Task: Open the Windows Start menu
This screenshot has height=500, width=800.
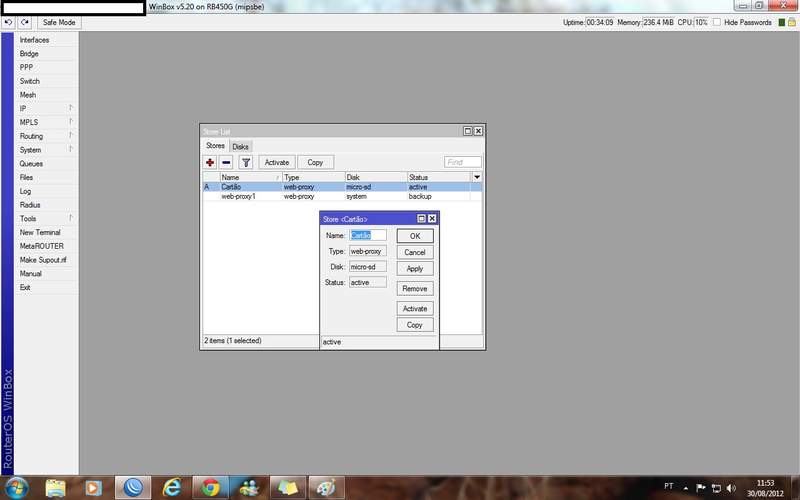Action: [x=17, y=488]
